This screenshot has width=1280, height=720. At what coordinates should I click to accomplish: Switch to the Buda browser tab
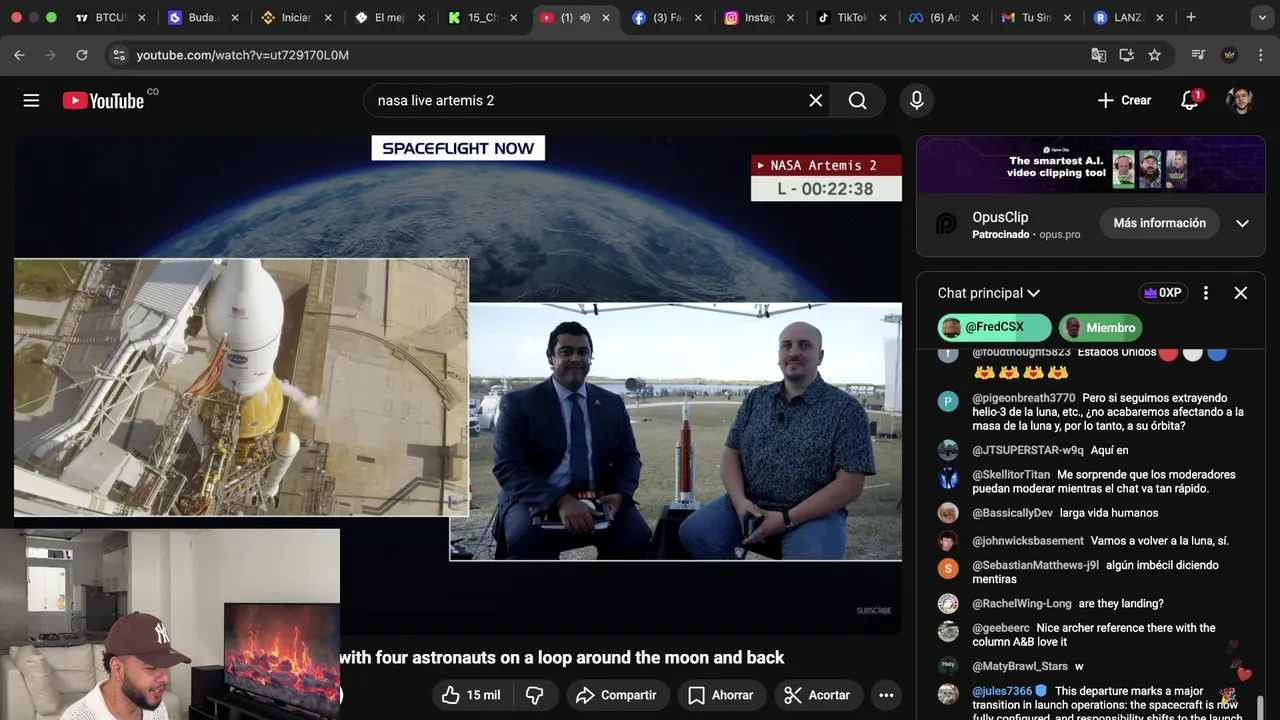coord(205,18)
